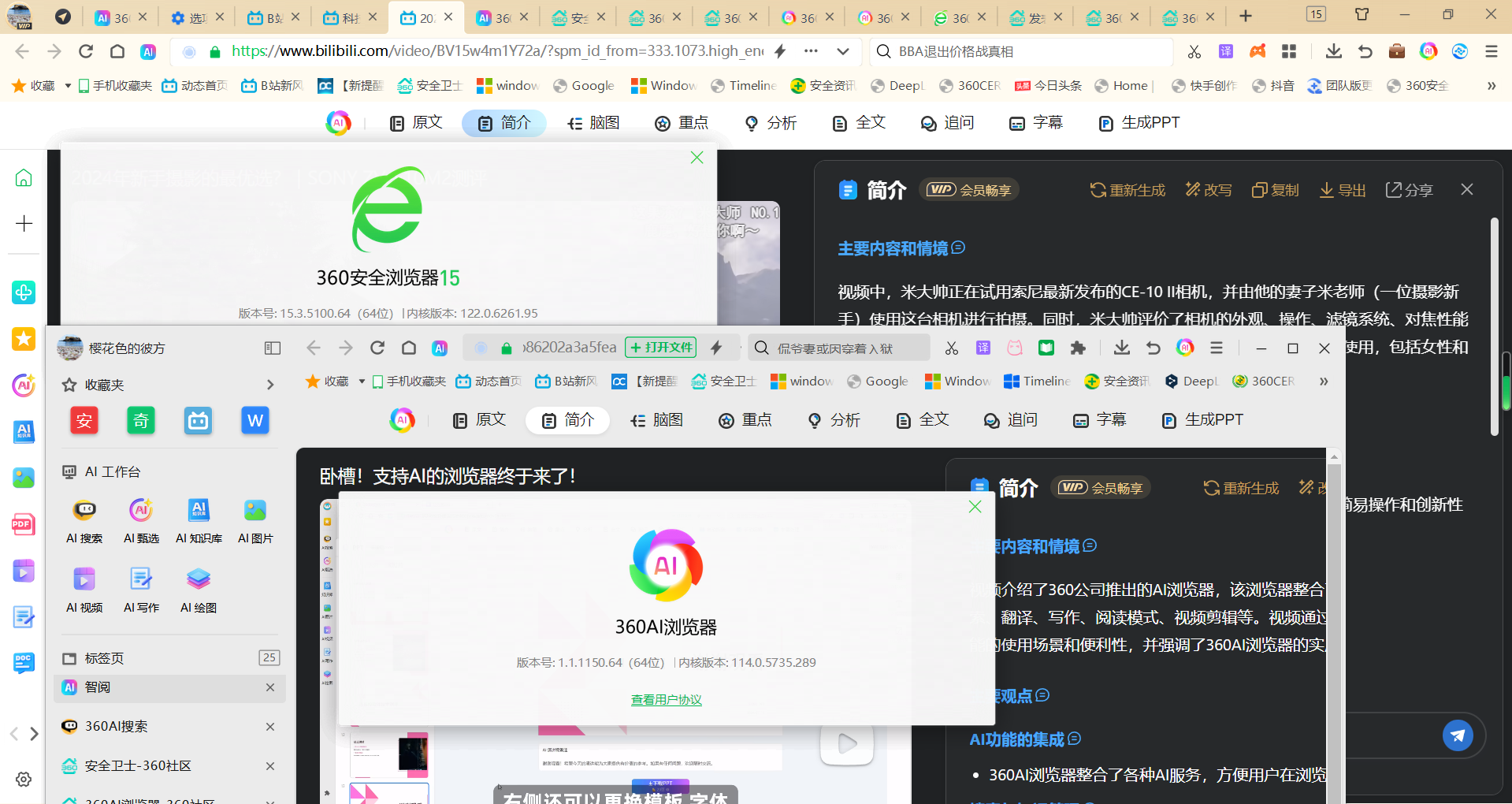This screenshot has width=1512, height=804.
Task: Click 打开文件 button in front address bar
Action: (661, 348)
